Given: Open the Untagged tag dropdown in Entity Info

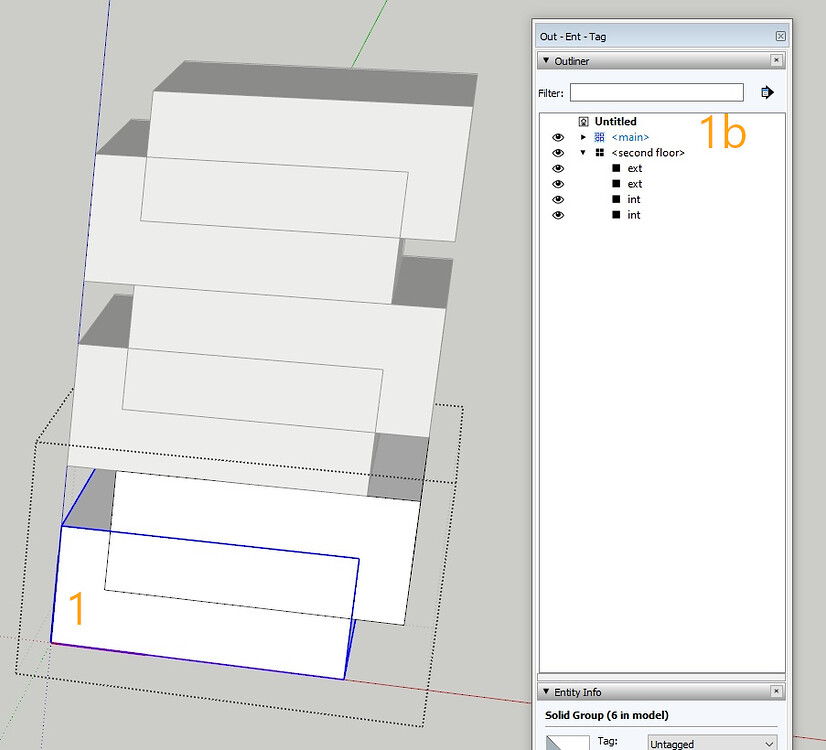Looking at the screenshot, I should (x=711, y=743).
